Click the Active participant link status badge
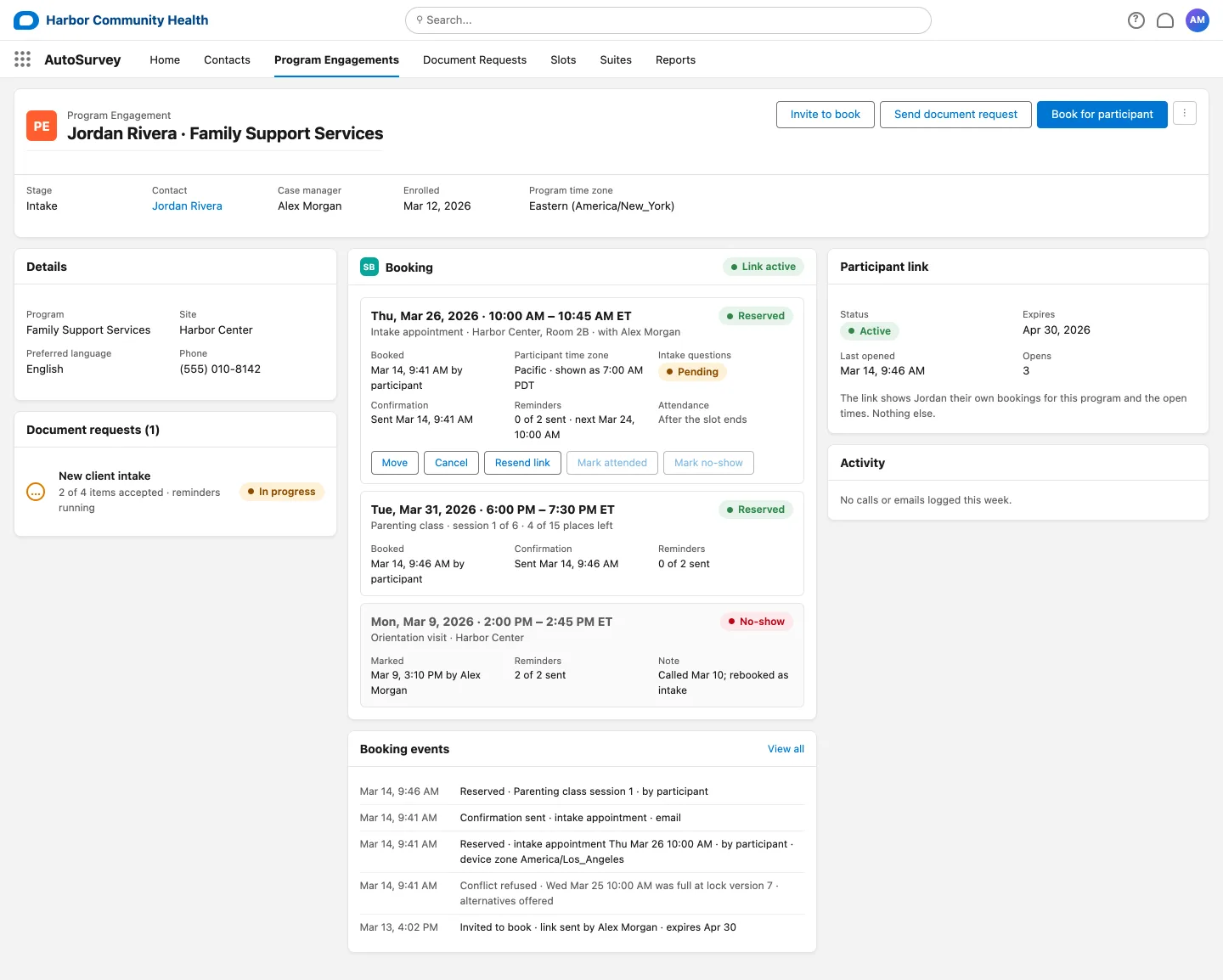Image resolution: width=1223 pixels, height=980 pixels. point(870,331)
